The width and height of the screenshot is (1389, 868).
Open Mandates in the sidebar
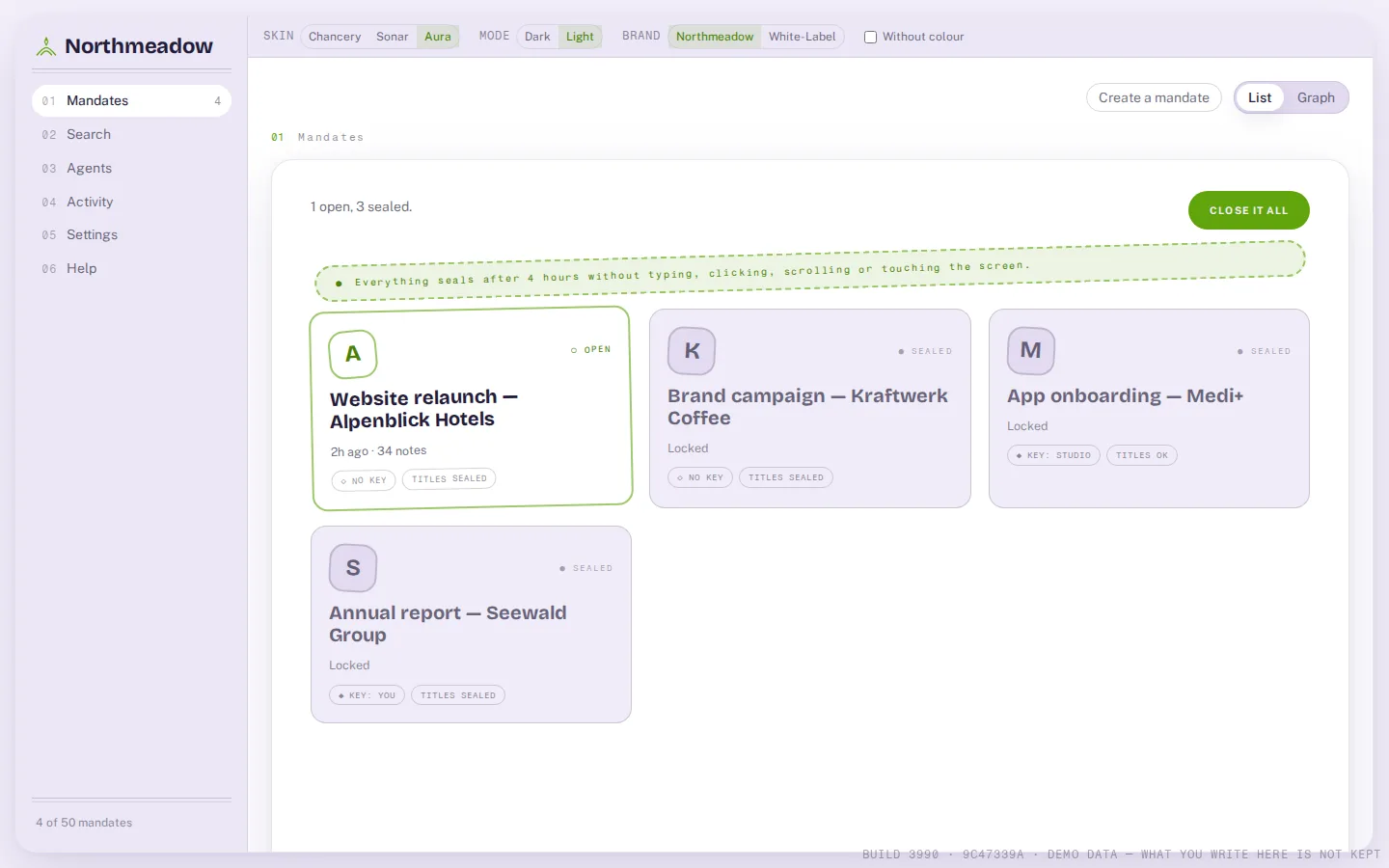(x=131, y=100)
